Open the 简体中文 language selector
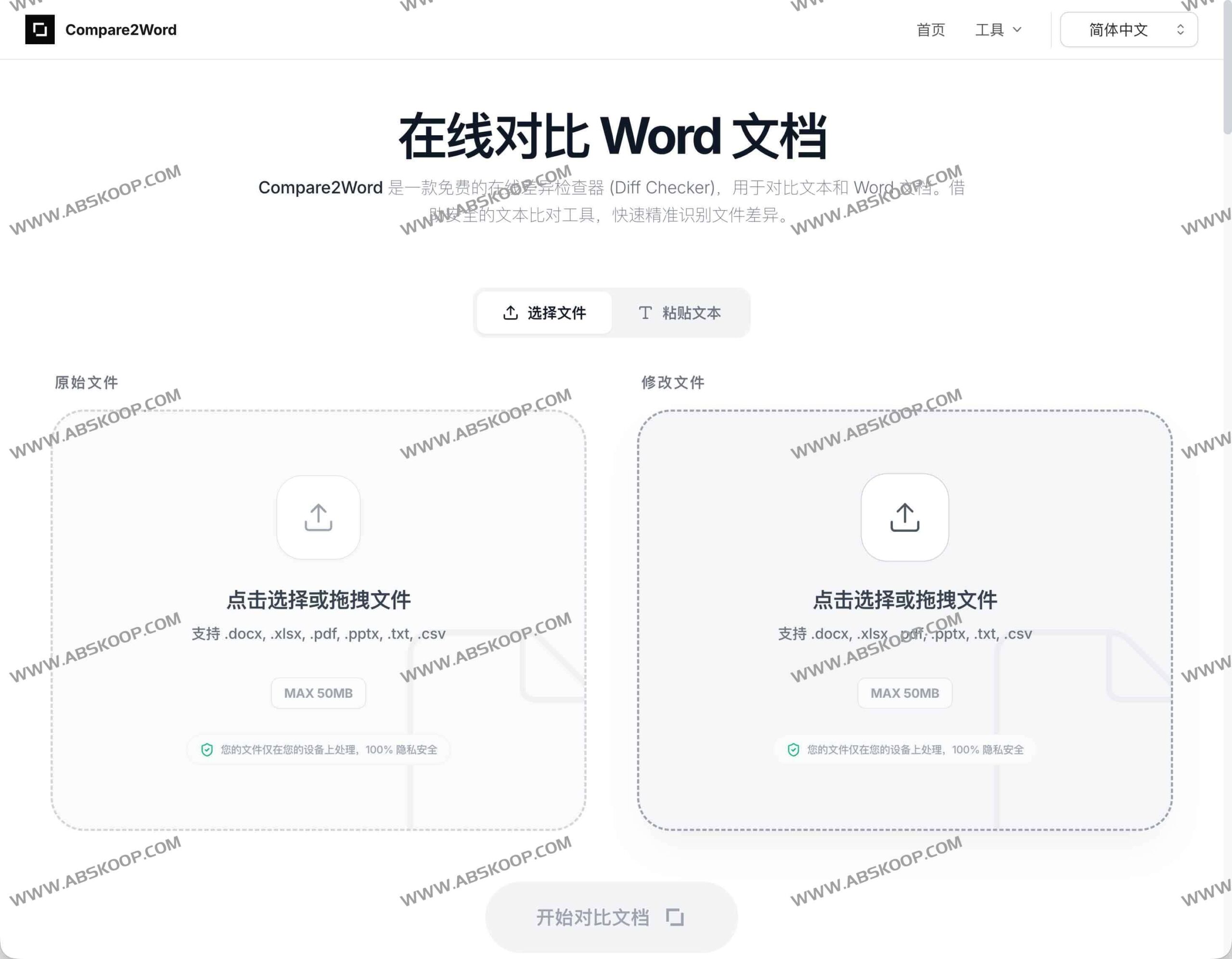1232x959 pixels. [x=1129, y=29]
